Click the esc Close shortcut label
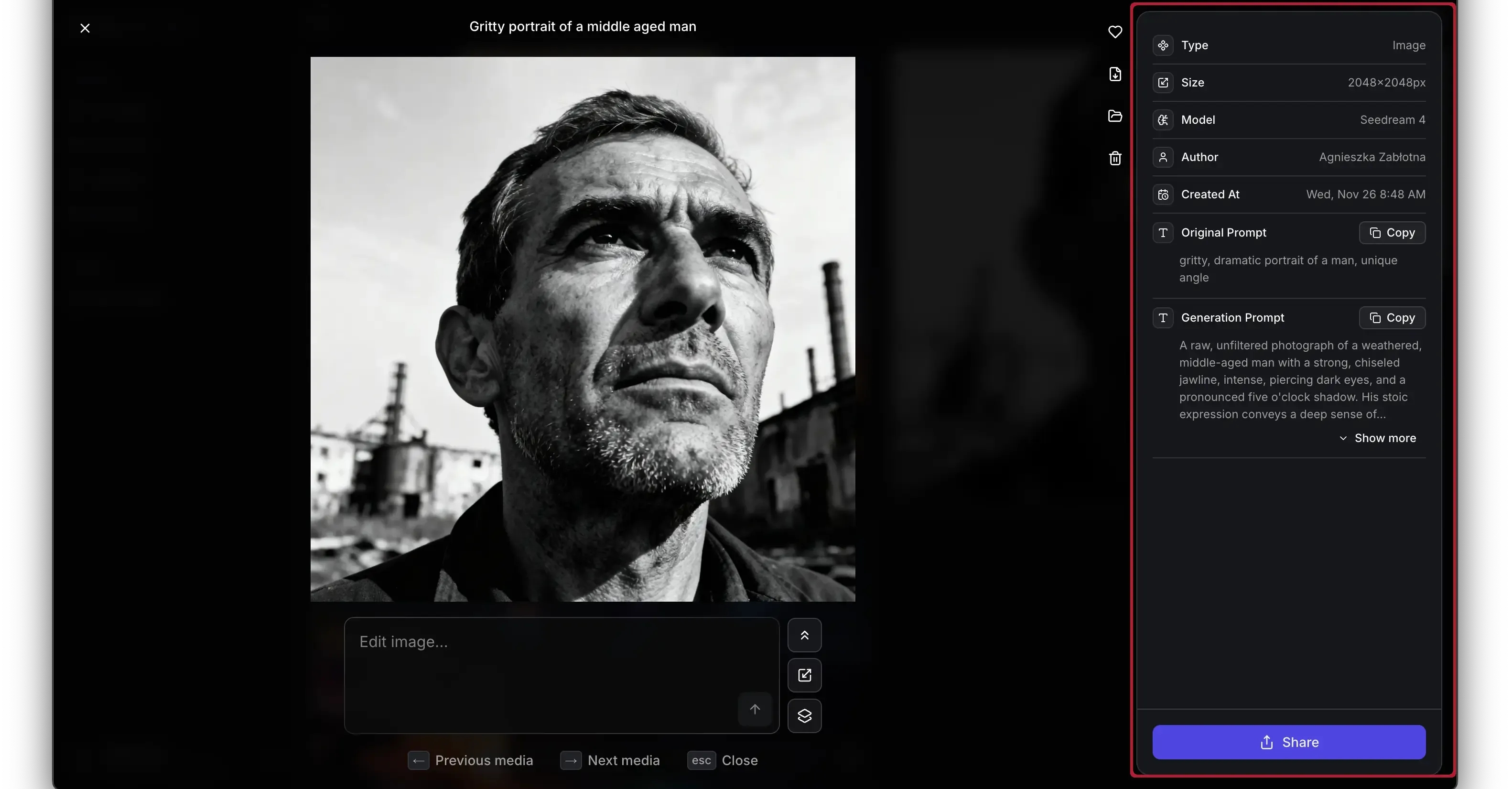 (723, 760)
